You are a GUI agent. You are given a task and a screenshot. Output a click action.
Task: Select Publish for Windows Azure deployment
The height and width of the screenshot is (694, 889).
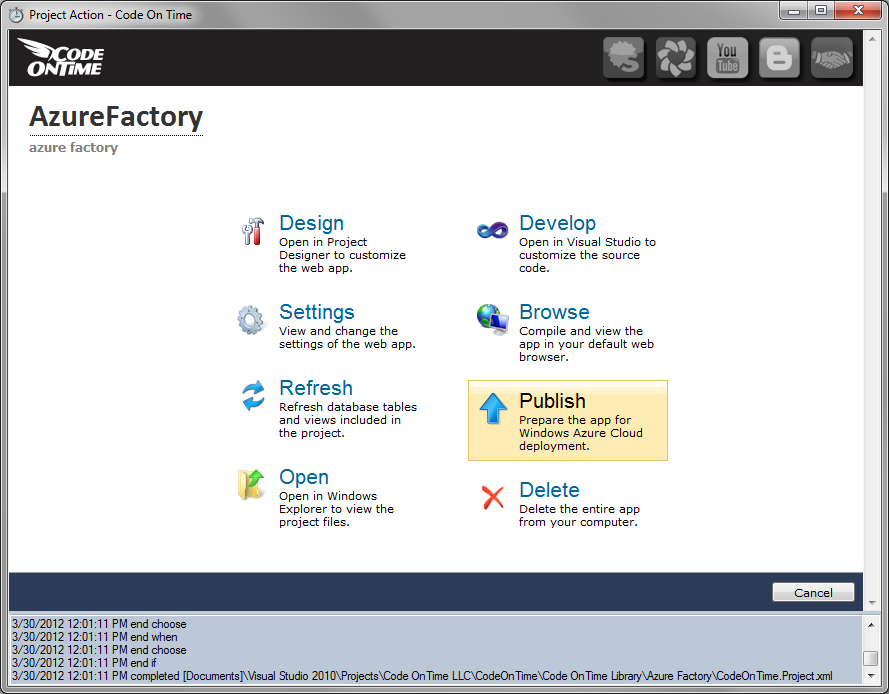pyautogui.click(x=567, y=420)
